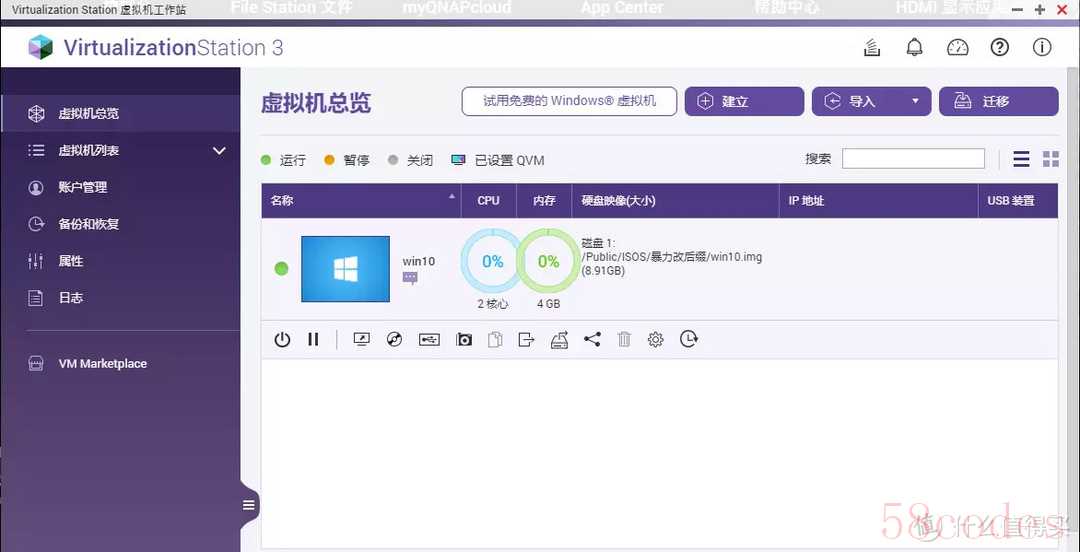The image size is (1080, 552).
Task: Share the win10 VM with share icon
Action: pos(592,339)
